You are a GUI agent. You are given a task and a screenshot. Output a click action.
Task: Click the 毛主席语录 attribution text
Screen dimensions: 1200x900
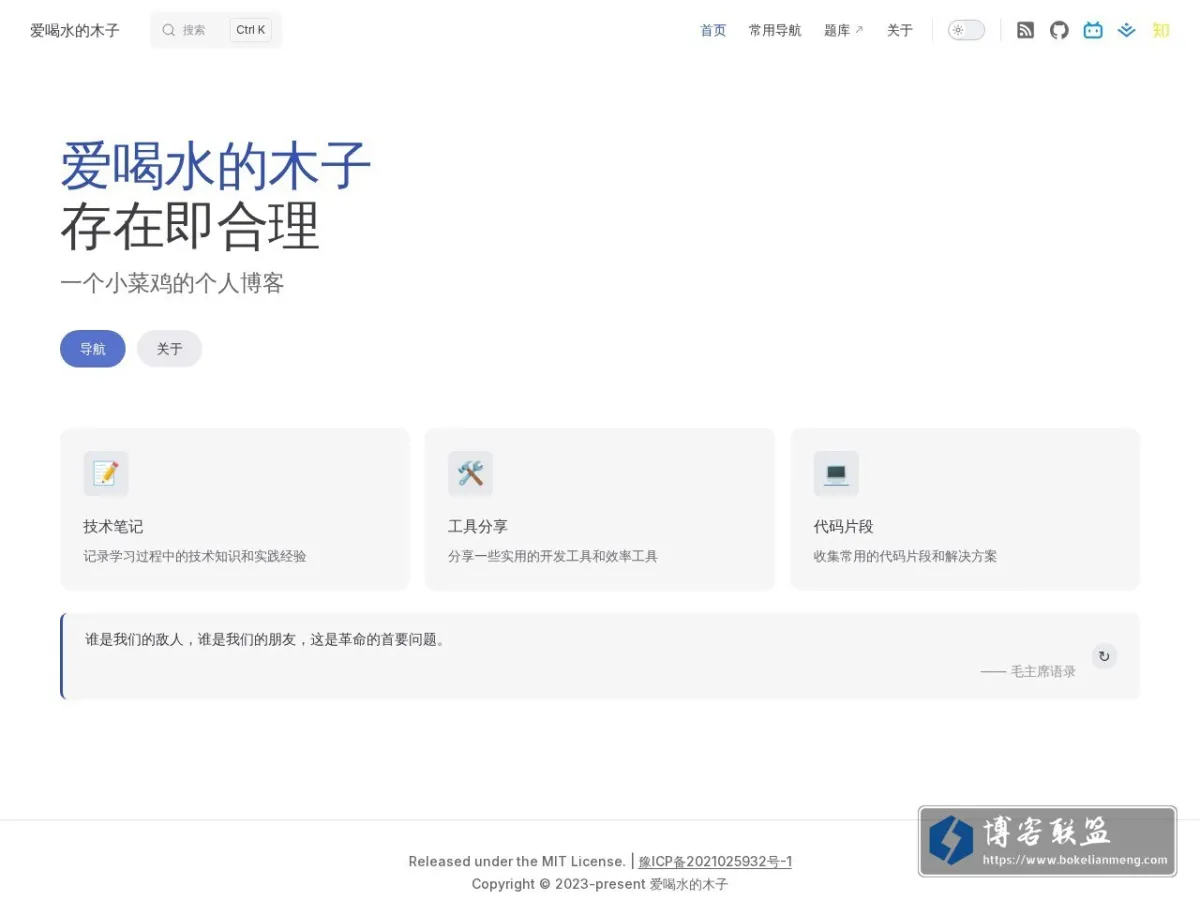pos(1028,671)
